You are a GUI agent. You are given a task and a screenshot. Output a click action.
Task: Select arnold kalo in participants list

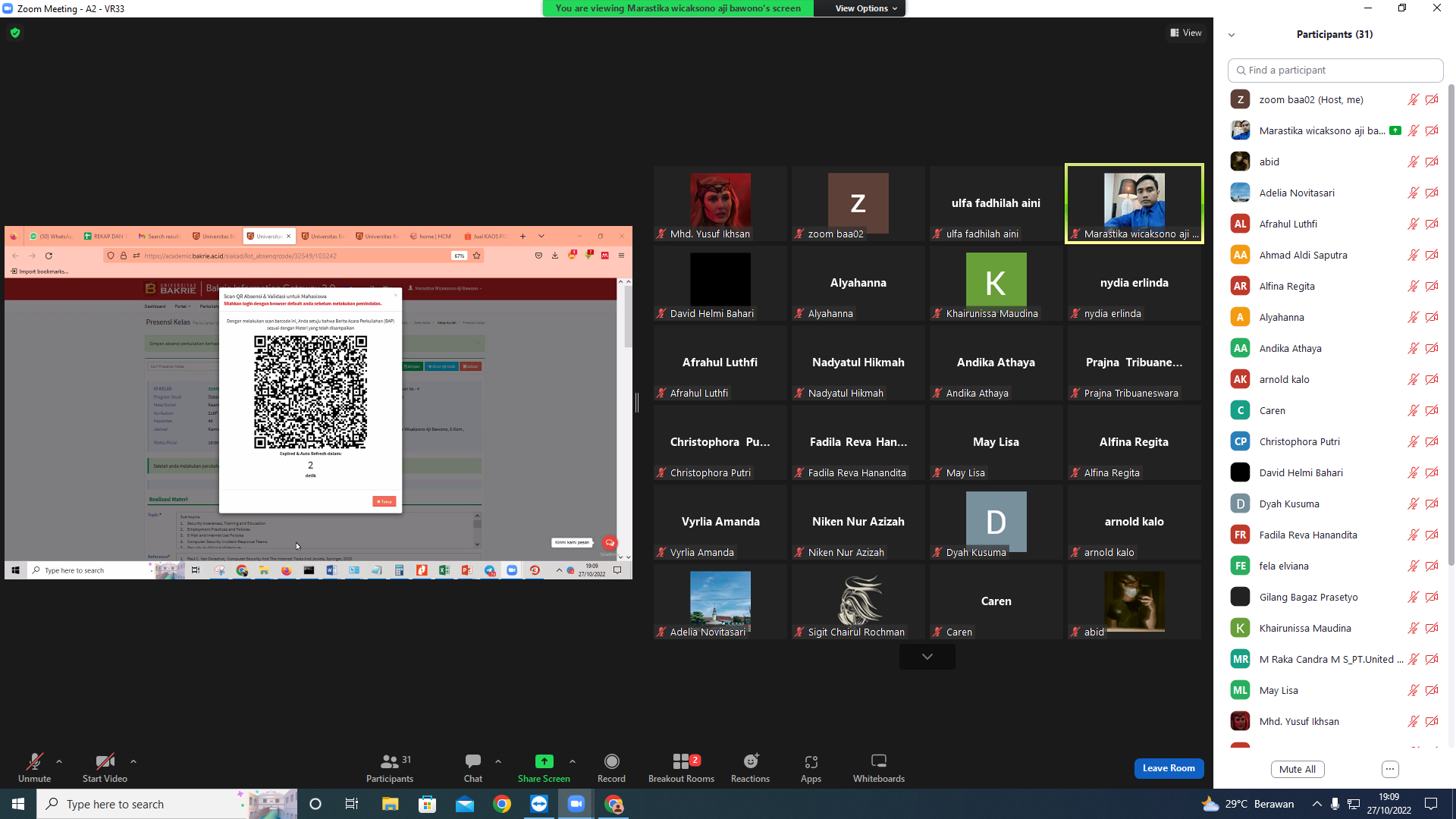tap(1335, 379)
